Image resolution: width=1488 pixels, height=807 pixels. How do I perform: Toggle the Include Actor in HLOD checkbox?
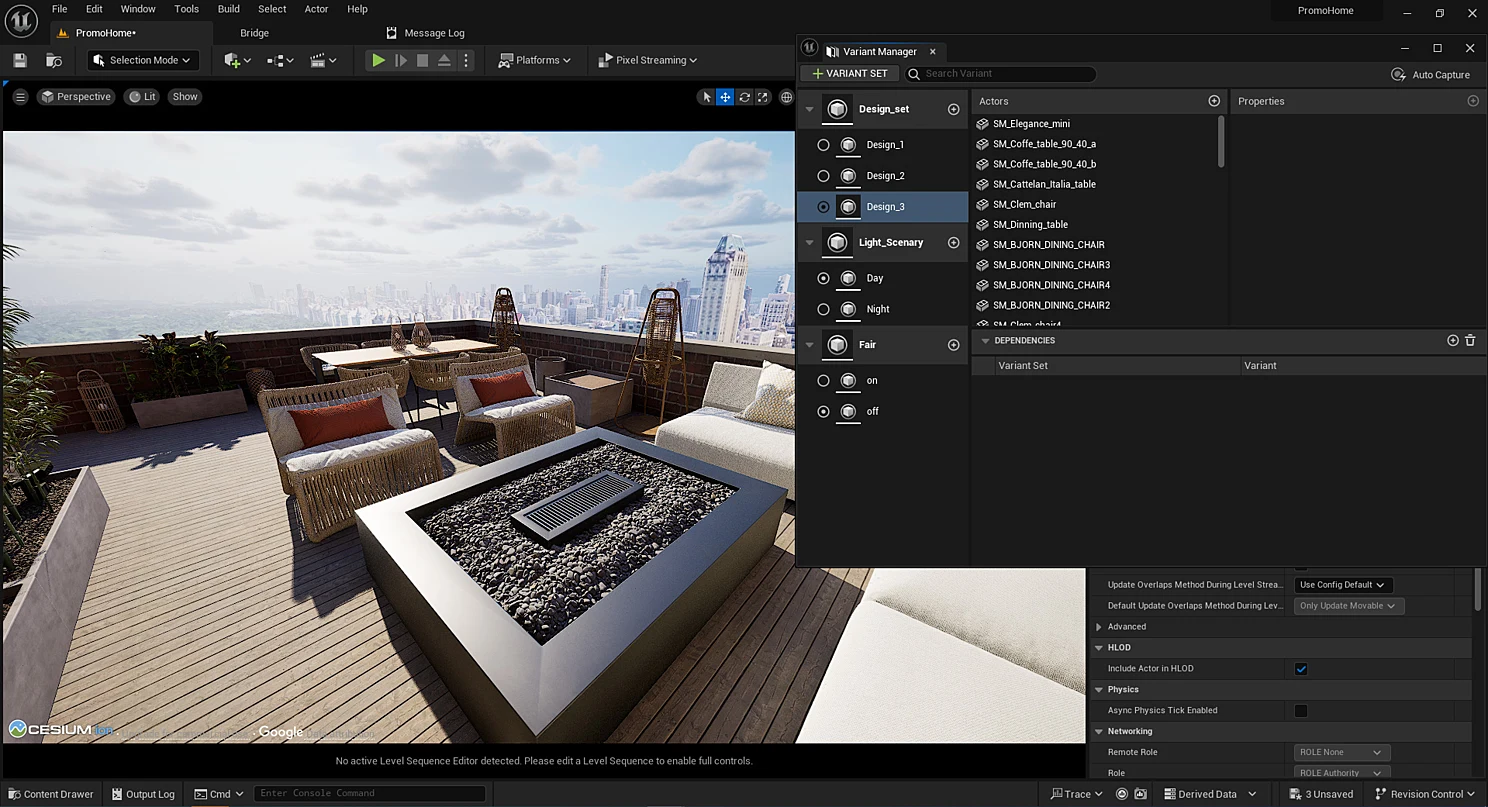[1301, 669]
